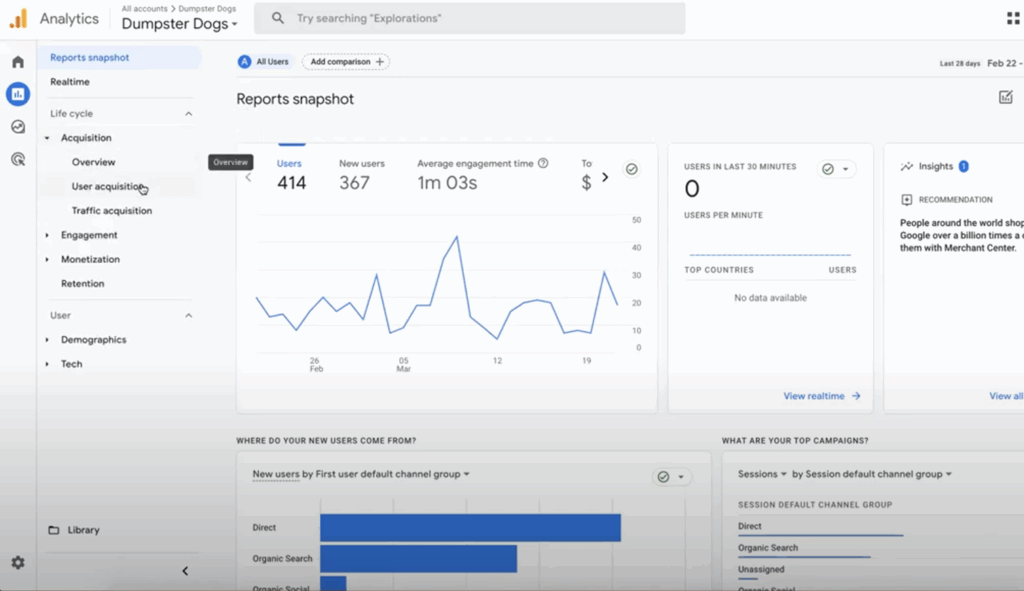Open the Explore icon in sidebar

point(18,127)
